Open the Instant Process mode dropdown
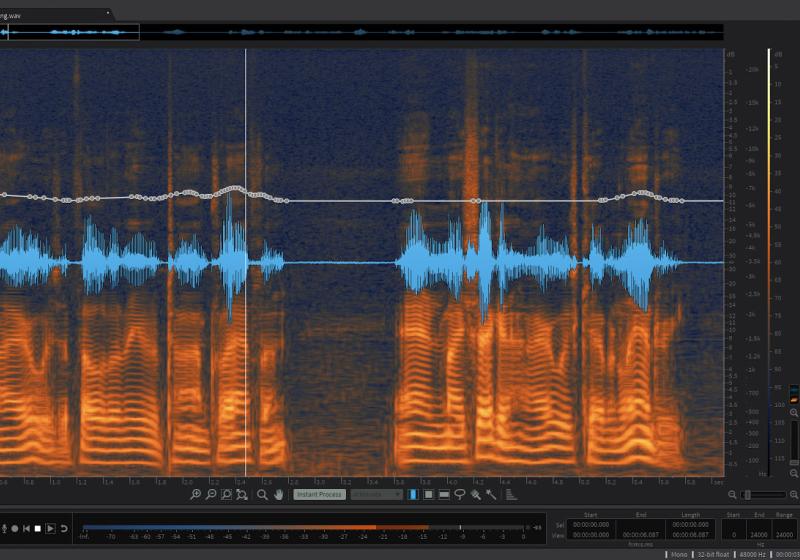The image size is (800, 560). pos(377,494)
